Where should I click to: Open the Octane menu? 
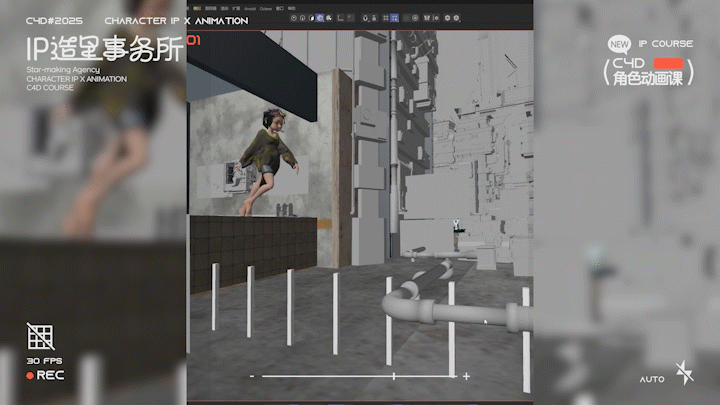265,8
